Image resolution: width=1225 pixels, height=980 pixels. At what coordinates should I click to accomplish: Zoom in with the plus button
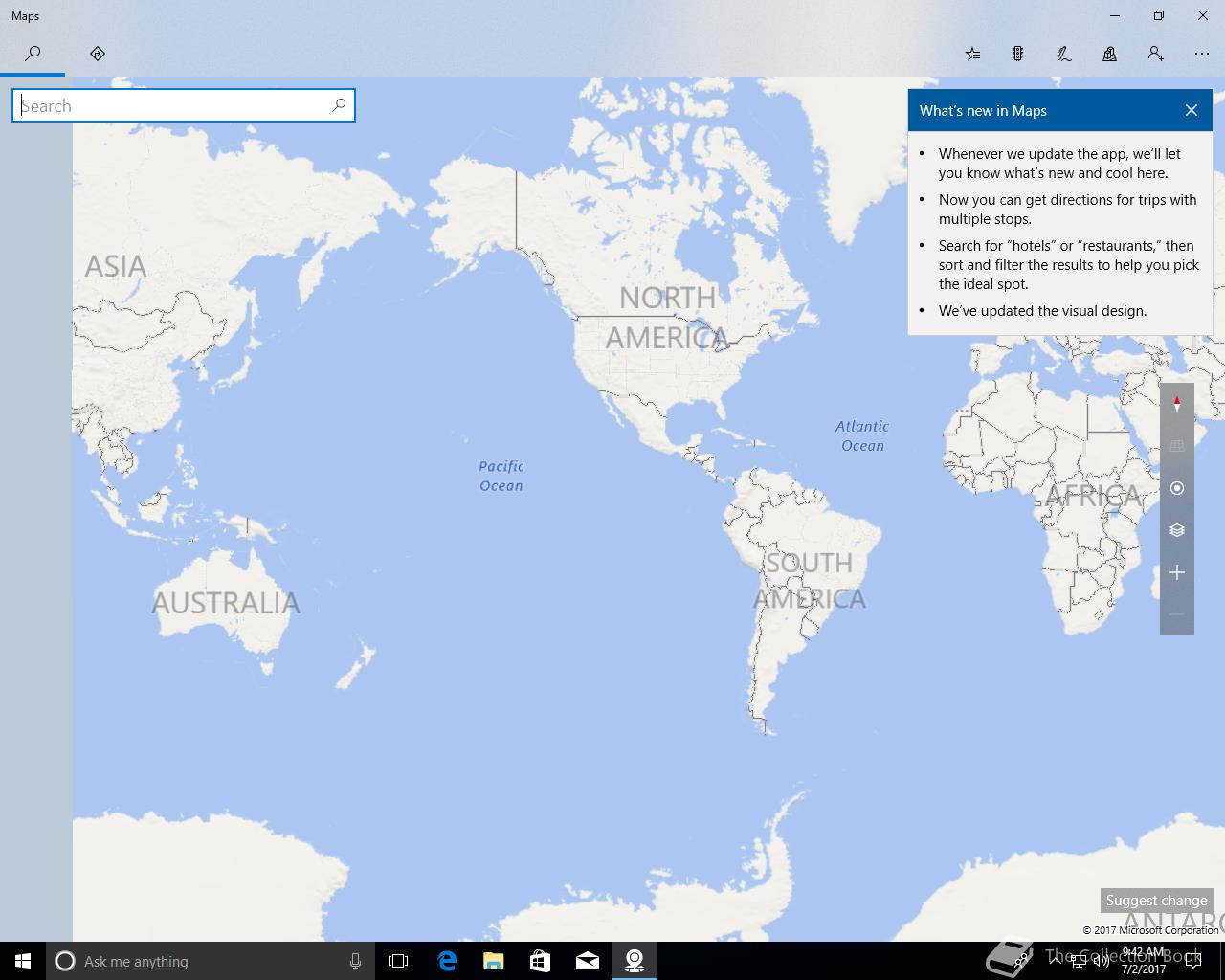1177,572
